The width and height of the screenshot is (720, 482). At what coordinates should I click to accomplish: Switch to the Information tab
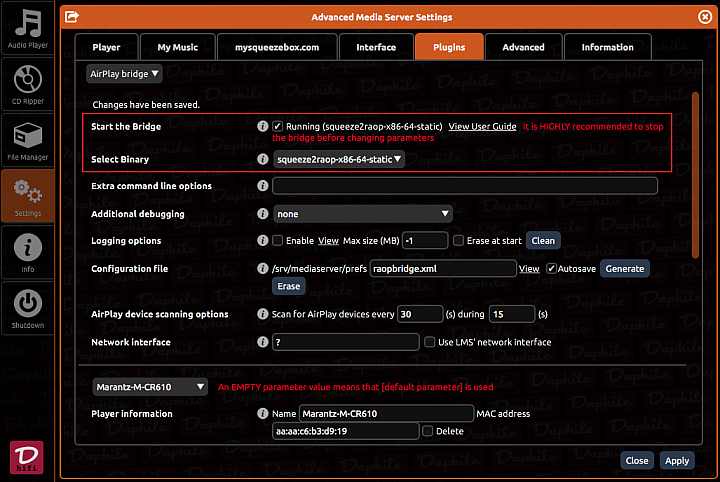tap(608, 47)
